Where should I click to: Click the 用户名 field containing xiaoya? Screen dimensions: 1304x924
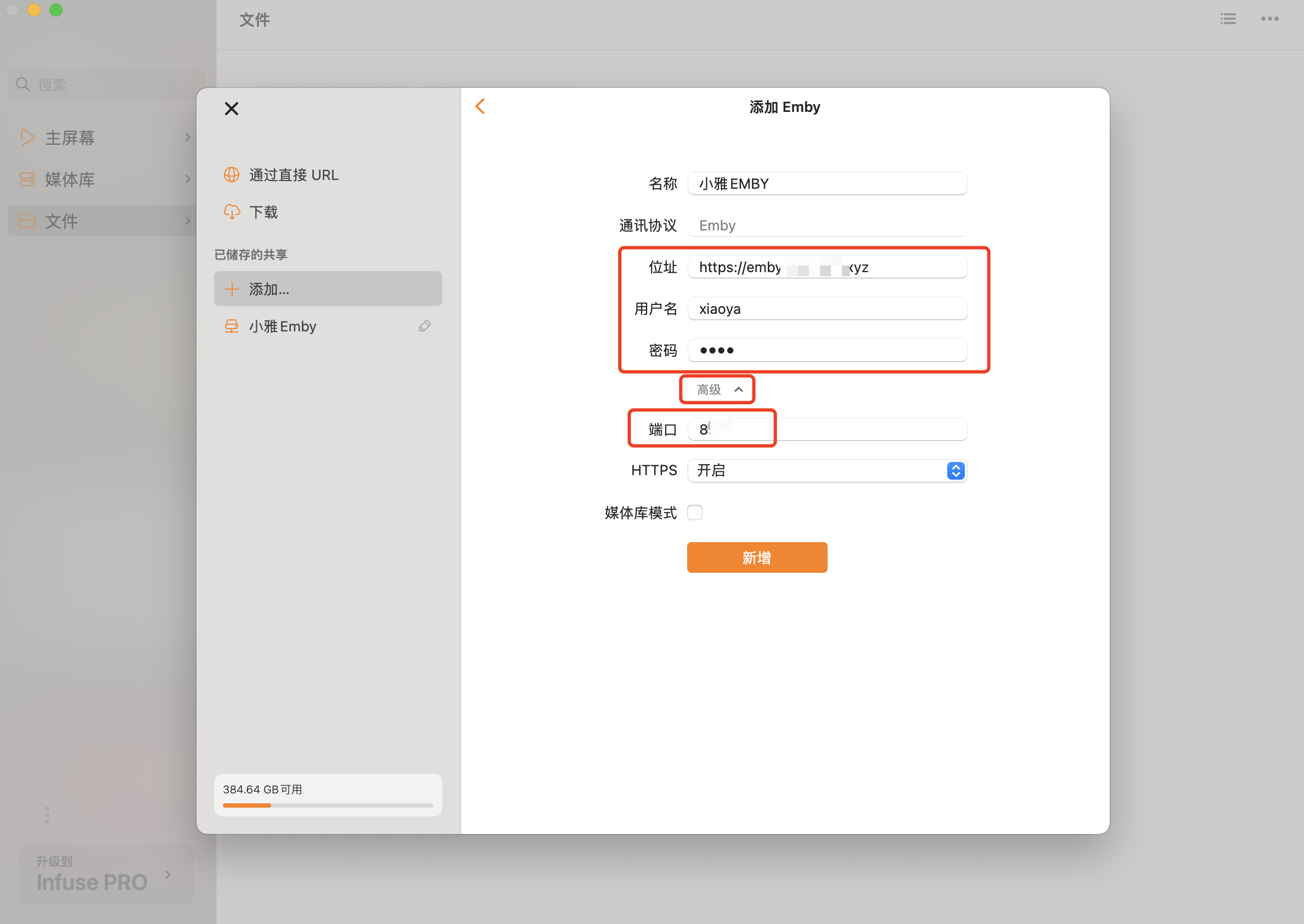[827, 308]
